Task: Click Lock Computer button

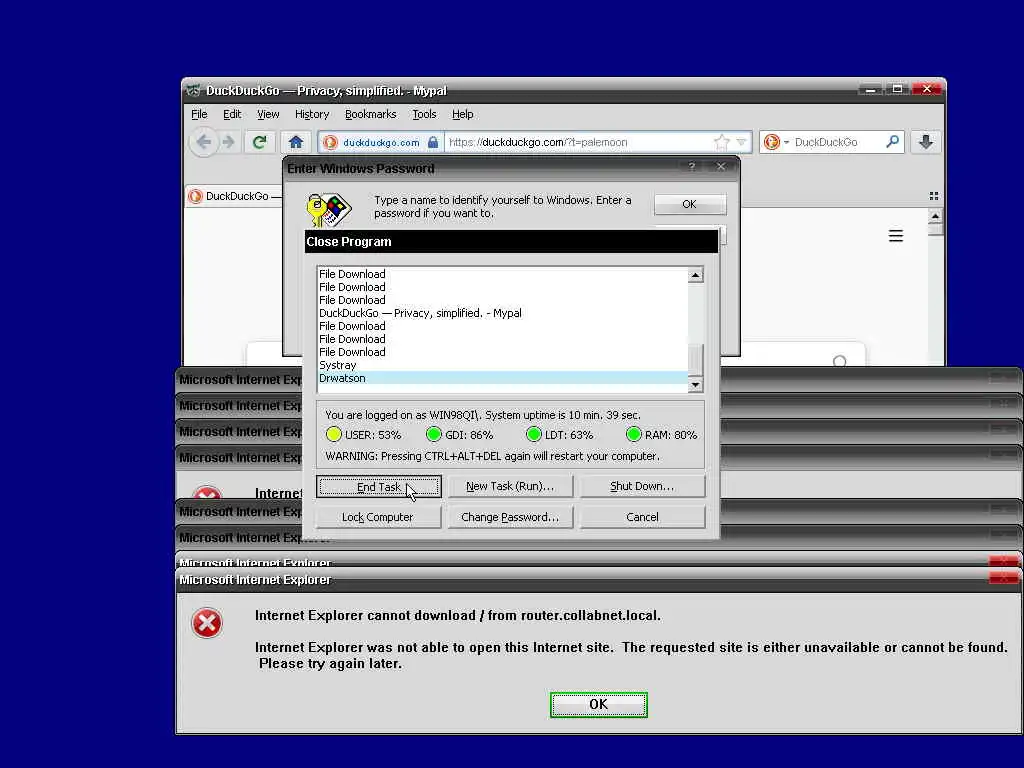Action: click(x=378, y=517)
